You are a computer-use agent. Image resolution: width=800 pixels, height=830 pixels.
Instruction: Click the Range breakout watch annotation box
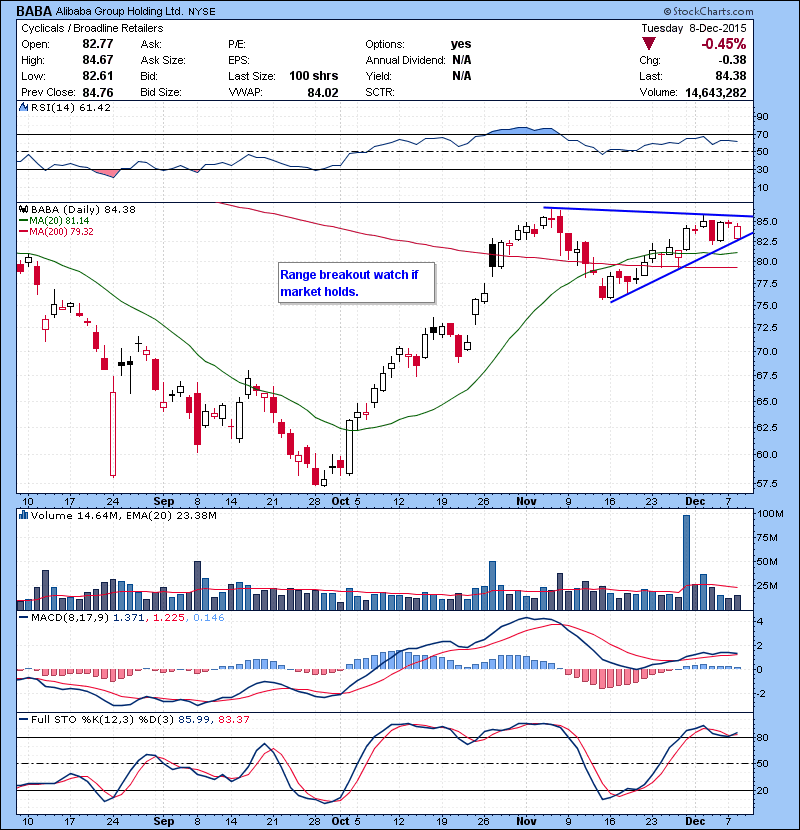pyautogui.click(x=357, y=283)
